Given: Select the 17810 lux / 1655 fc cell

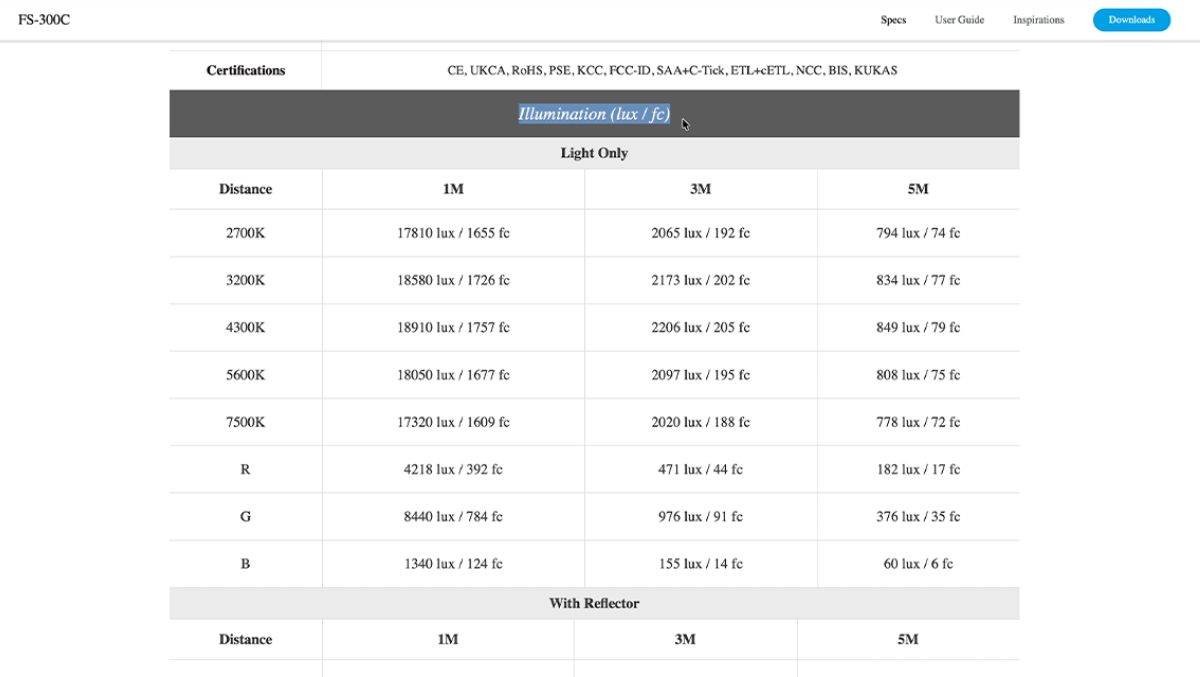Looking at the screenshot, I should 453,233.
